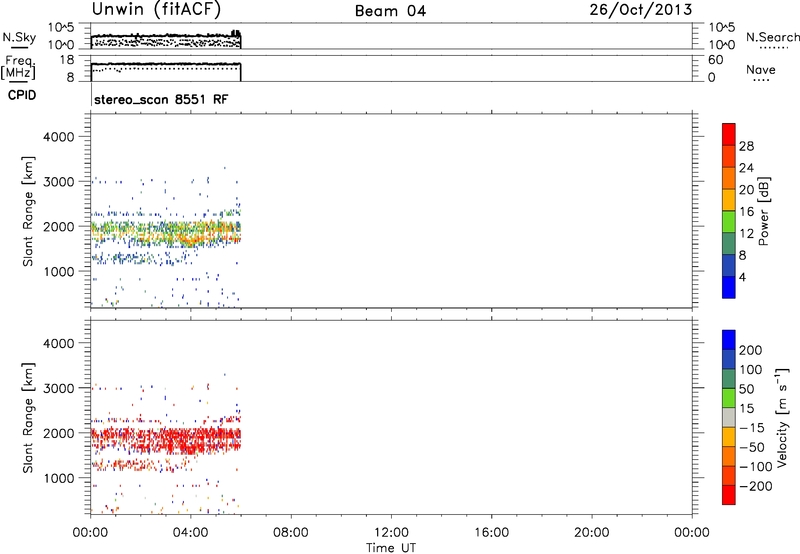Click the "28" label on the Power colorbar
The width and height of the screenshot is (800, 554).
click(746, 146)
